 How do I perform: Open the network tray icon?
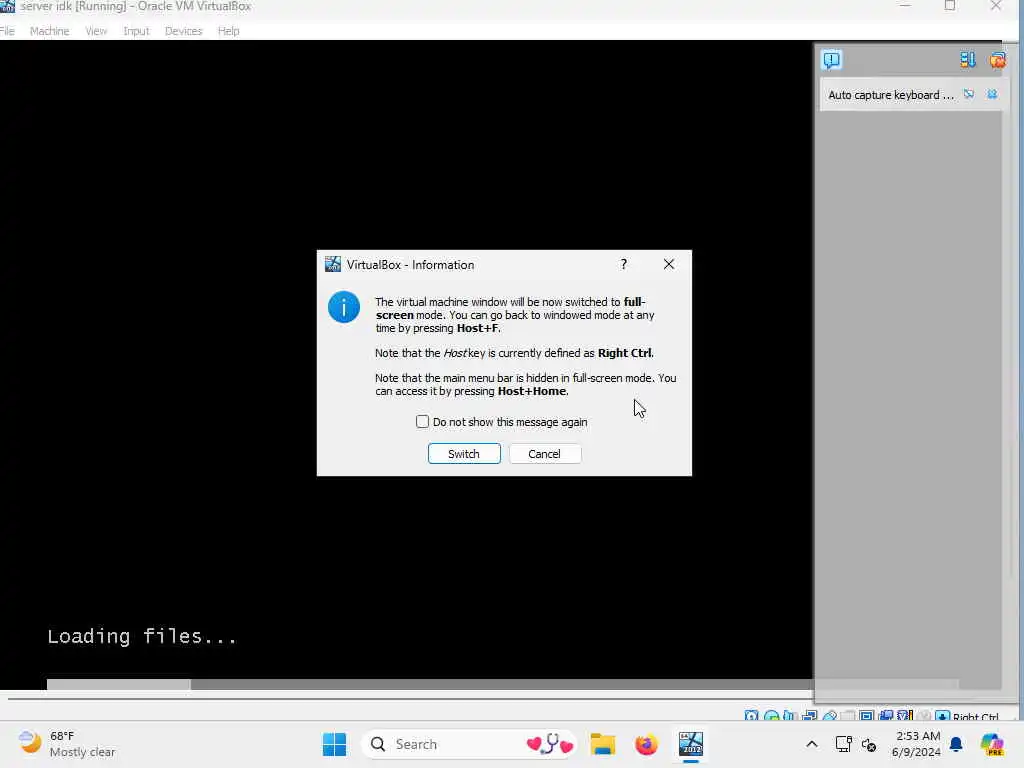[843, 744]
